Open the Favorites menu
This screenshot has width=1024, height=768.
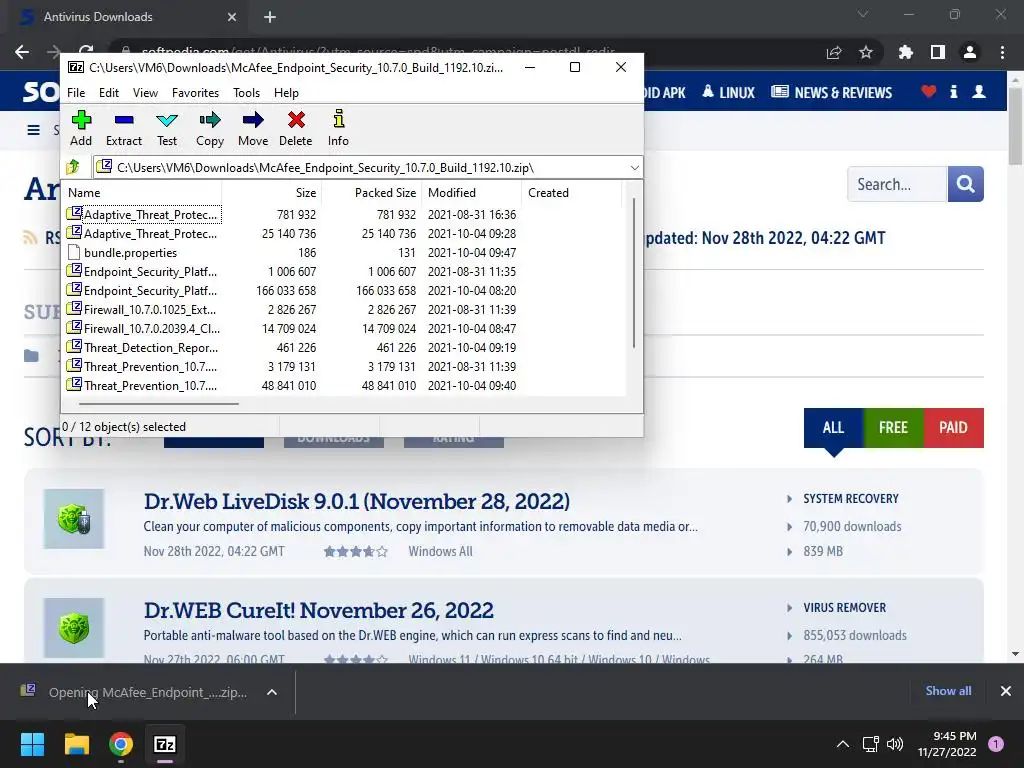[195, 93]
